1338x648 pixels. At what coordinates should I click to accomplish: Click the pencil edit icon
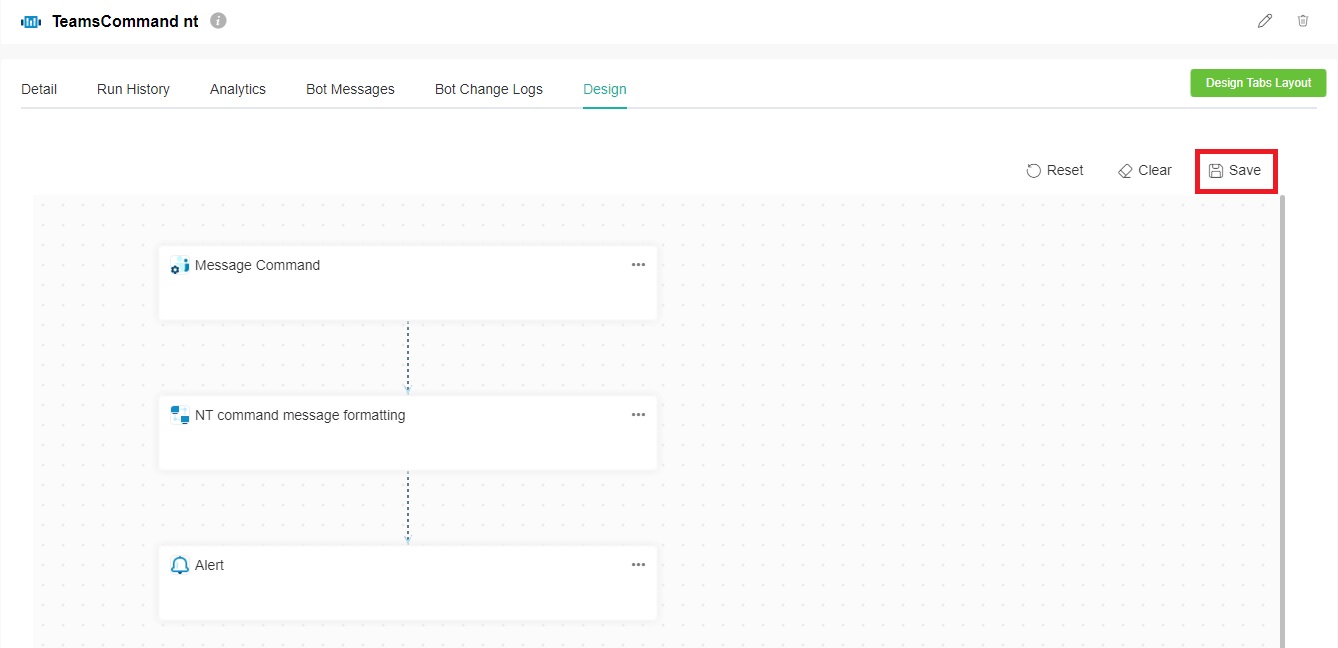coord(1265,21)
